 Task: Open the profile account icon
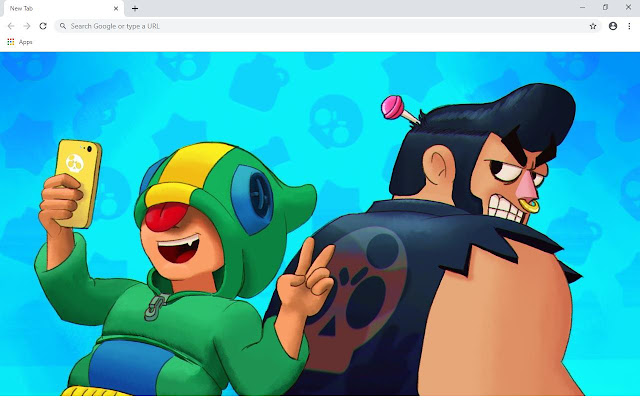[x=613, y=26]
